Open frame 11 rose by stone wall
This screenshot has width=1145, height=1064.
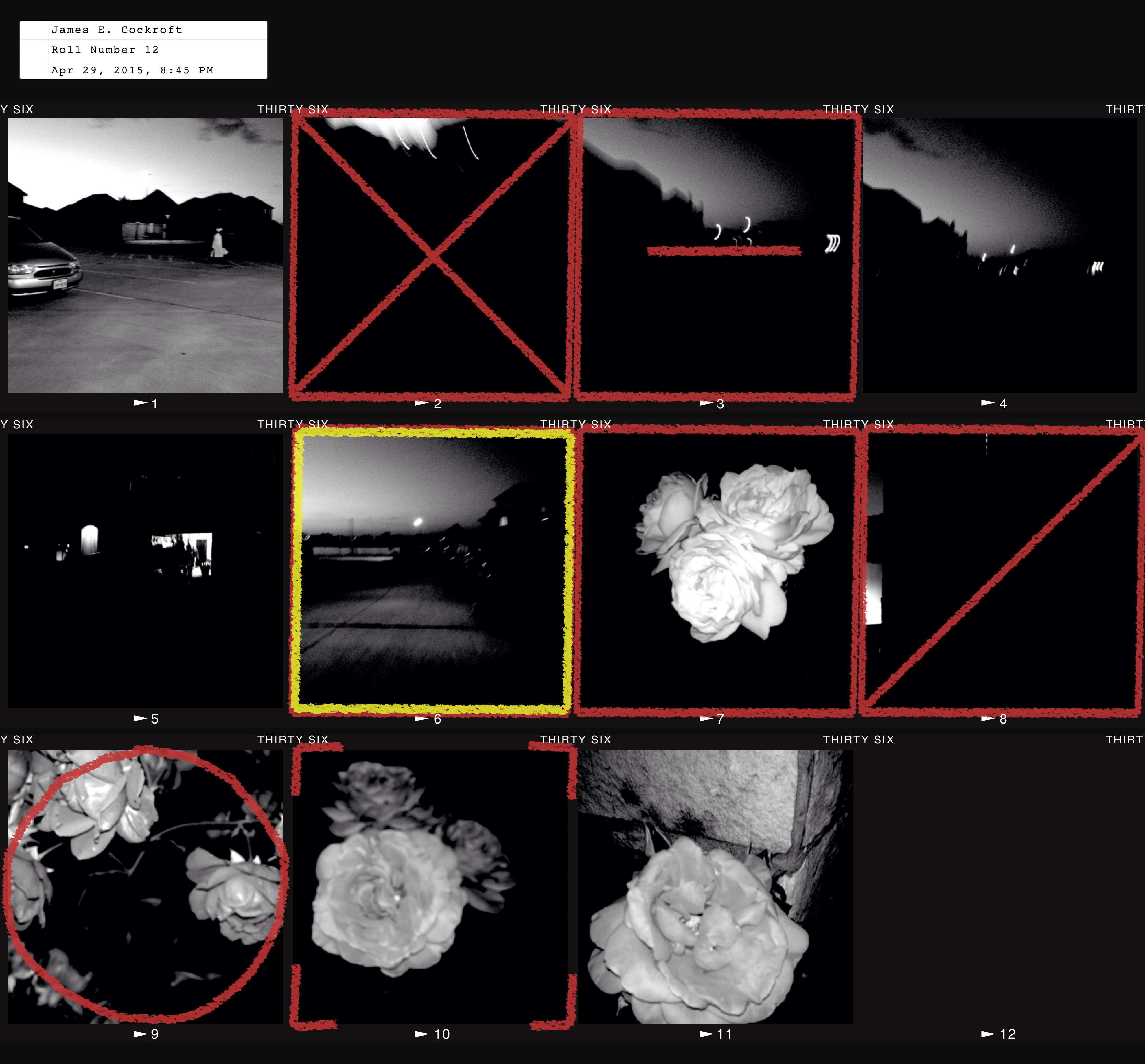coord(715,886)
